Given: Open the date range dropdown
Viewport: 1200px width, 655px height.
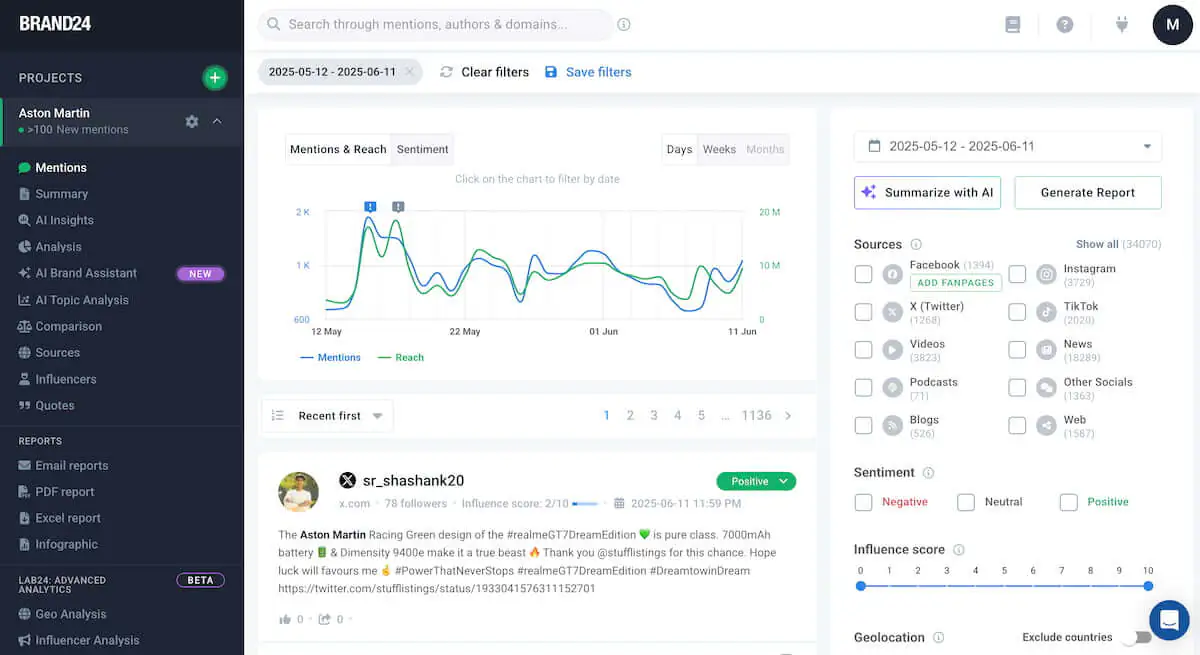Looking at the screenshot, I should point(1004,146).
